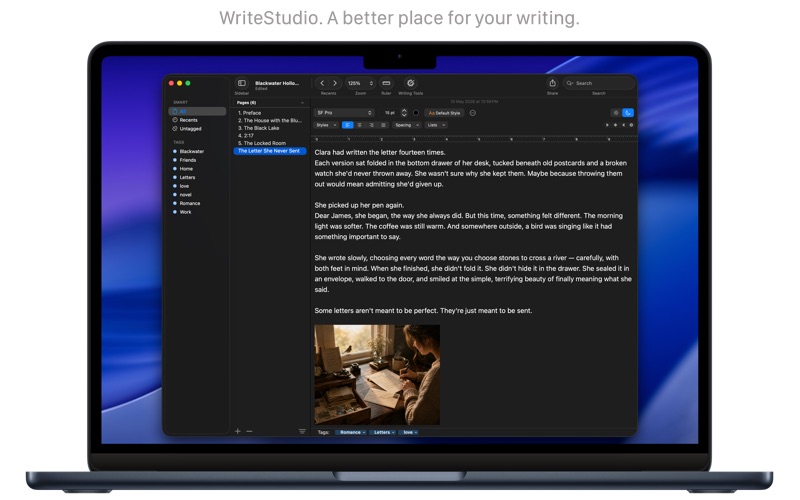Click the Blackwater Hollo... document title
Screen dimensions: 800x500
[x=277, y=83]
